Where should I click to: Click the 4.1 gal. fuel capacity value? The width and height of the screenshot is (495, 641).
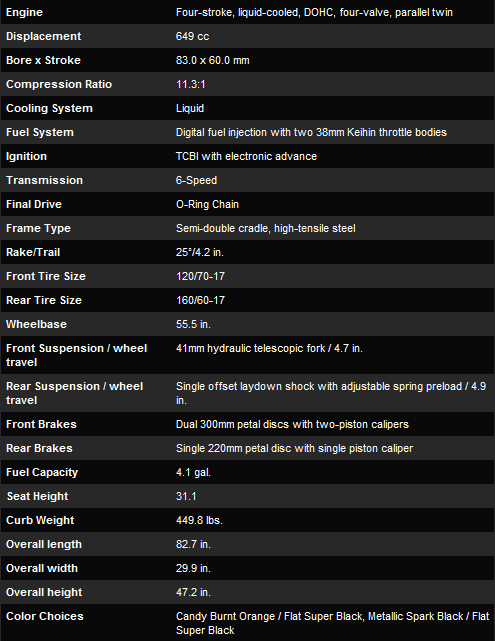click(x=193, y=473)
